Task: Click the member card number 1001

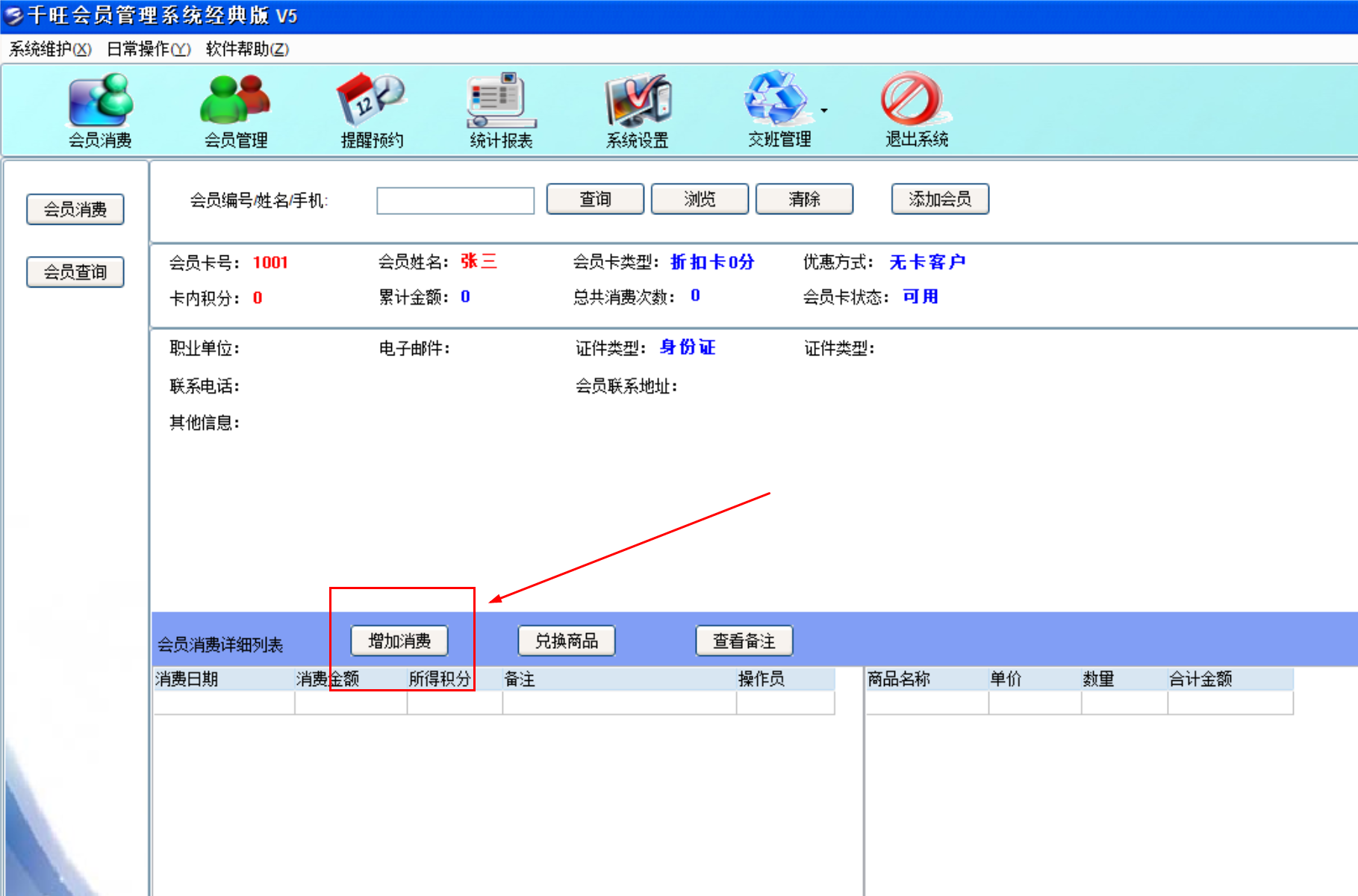Action: point(270,263)
